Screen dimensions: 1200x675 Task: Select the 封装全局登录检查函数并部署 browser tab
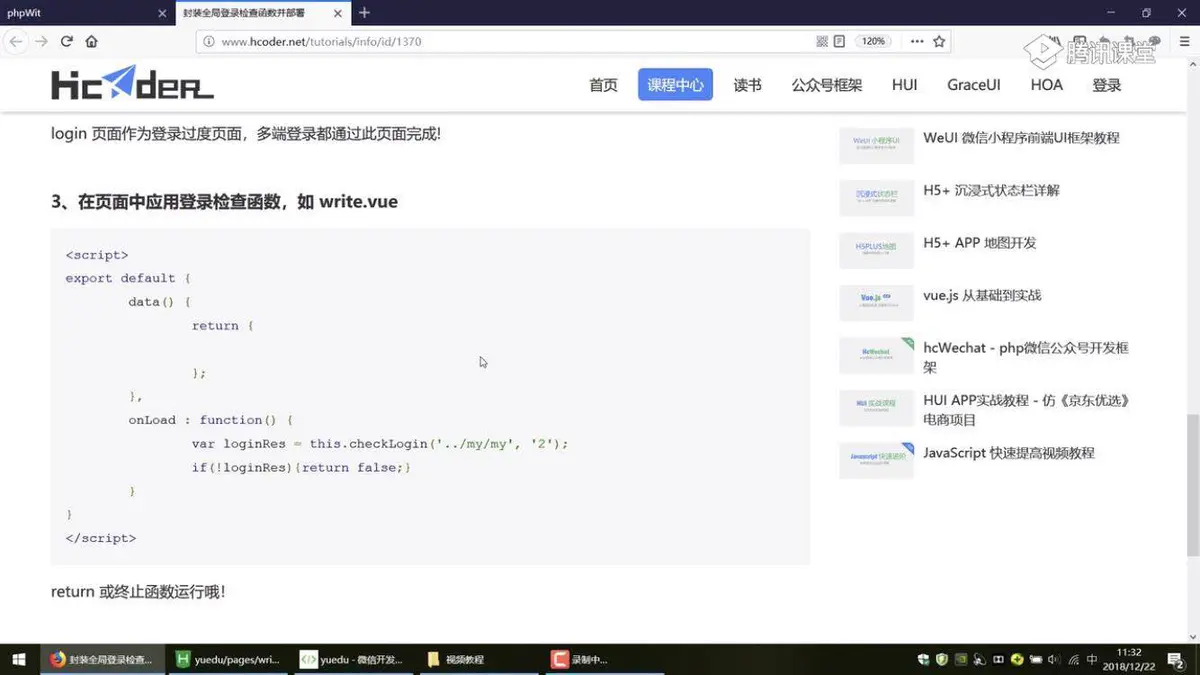click(x=262, y=13)
